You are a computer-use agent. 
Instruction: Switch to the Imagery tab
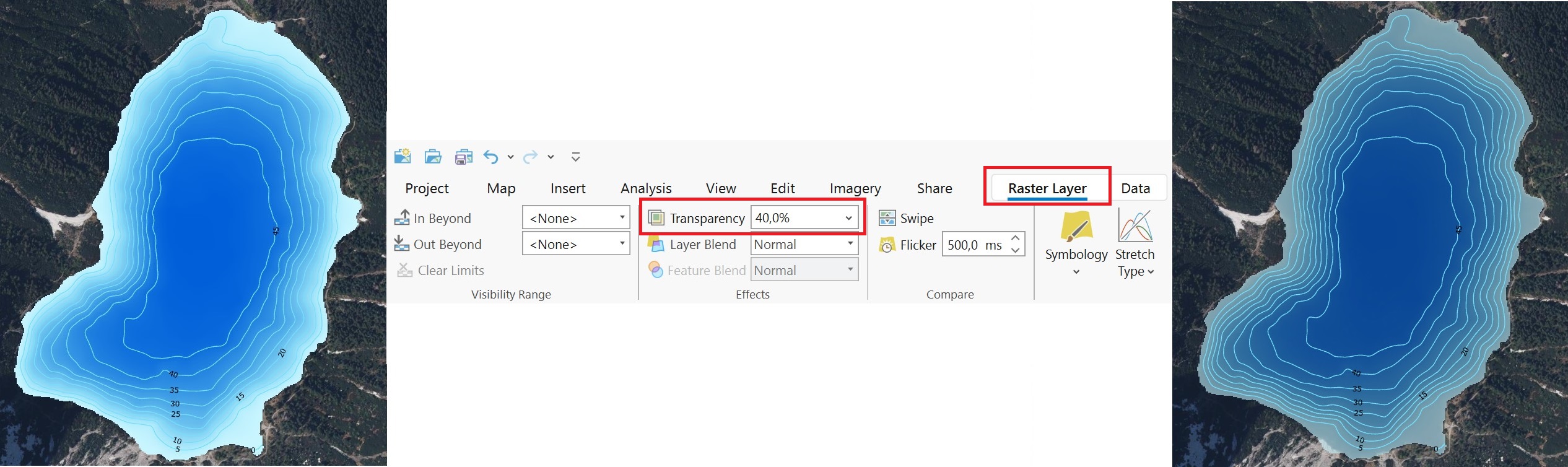pos(855,188)
